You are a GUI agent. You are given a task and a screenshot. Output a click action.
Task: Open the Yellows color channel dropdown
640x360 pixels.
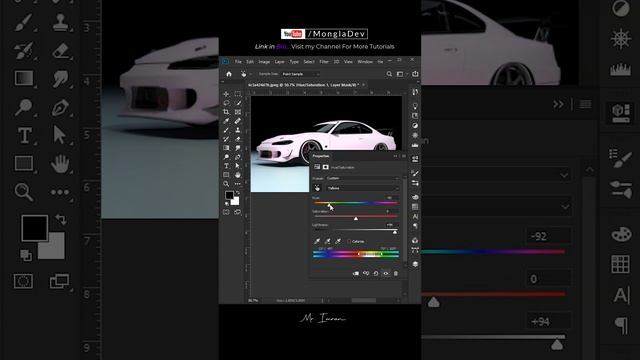tap(362, 188)
